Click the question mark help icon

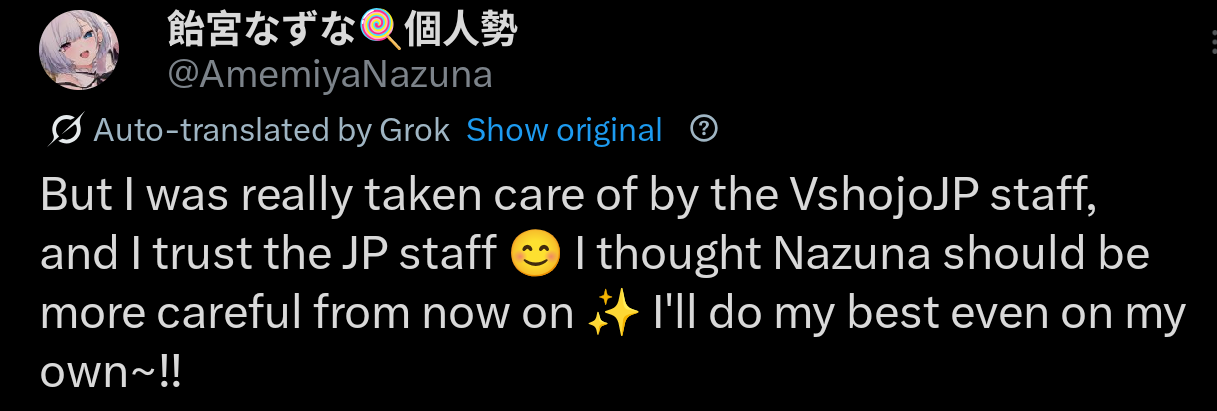(705, 128)
